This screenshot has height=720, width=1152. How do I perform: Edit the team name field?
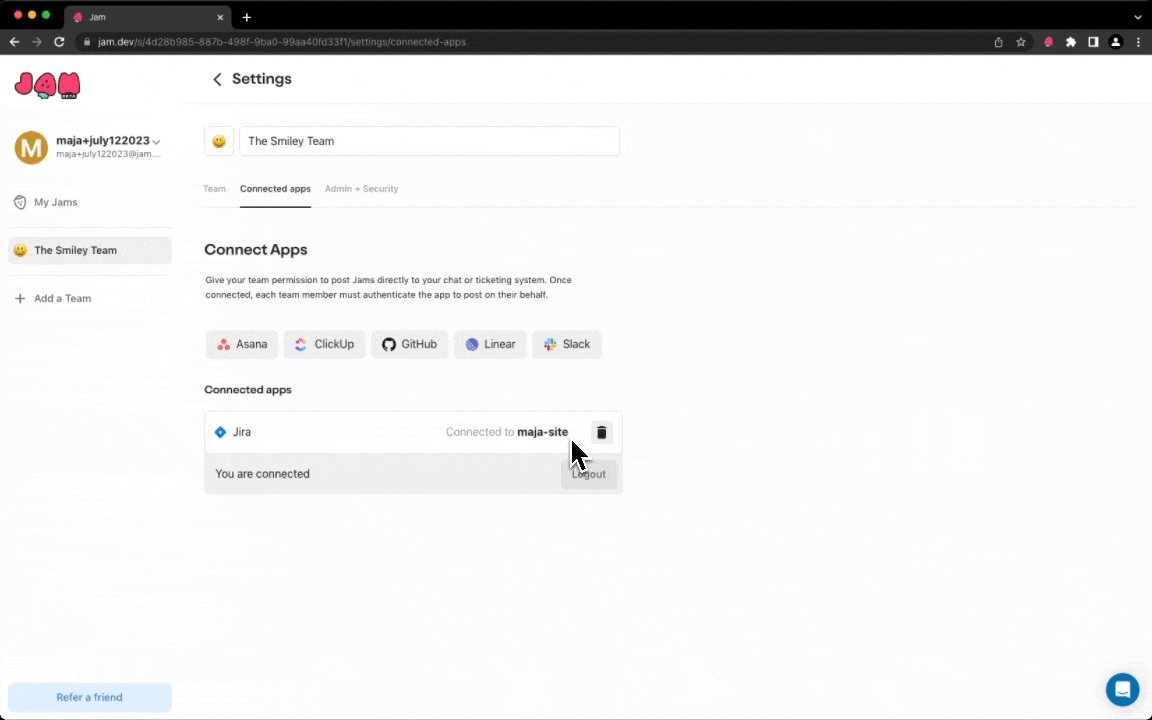click(x=429, y=141)
